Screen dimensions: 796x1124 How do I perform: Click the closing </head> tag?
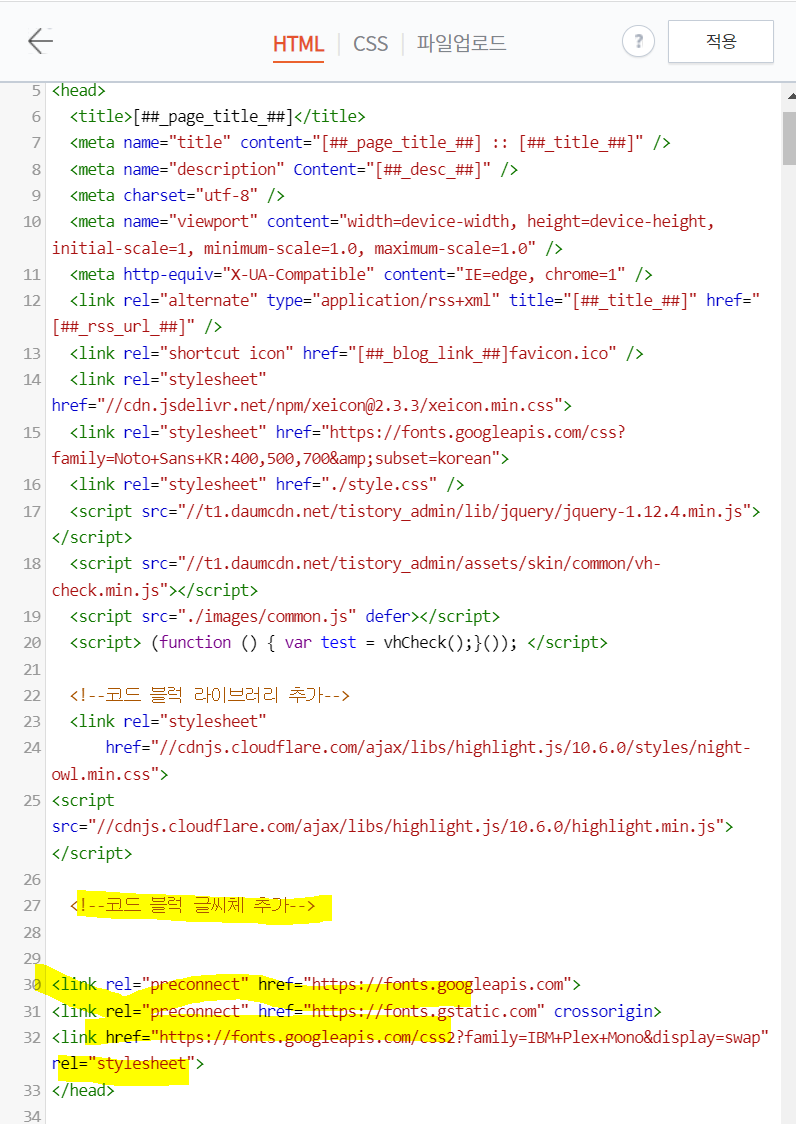[x=83, y=1090]
